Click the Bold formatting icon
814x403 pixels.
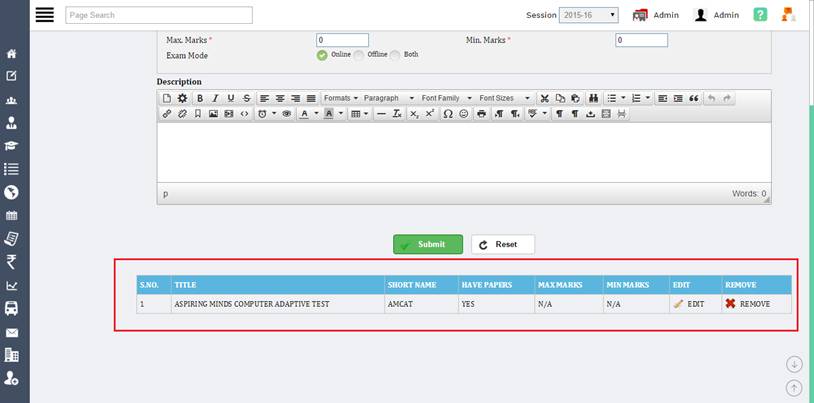(x=200, y=98)
